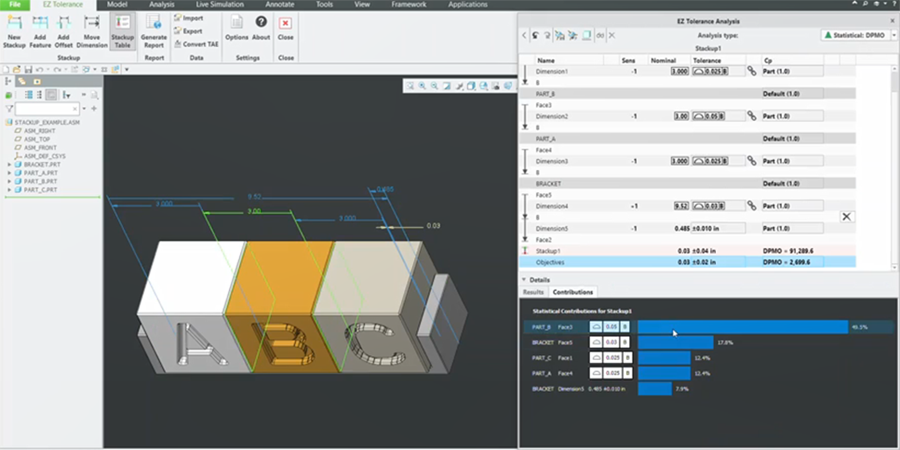The width and height of the screenshot is (900, 450).
Task: Click the link icon on Dimension4 row
Action: 752,206
